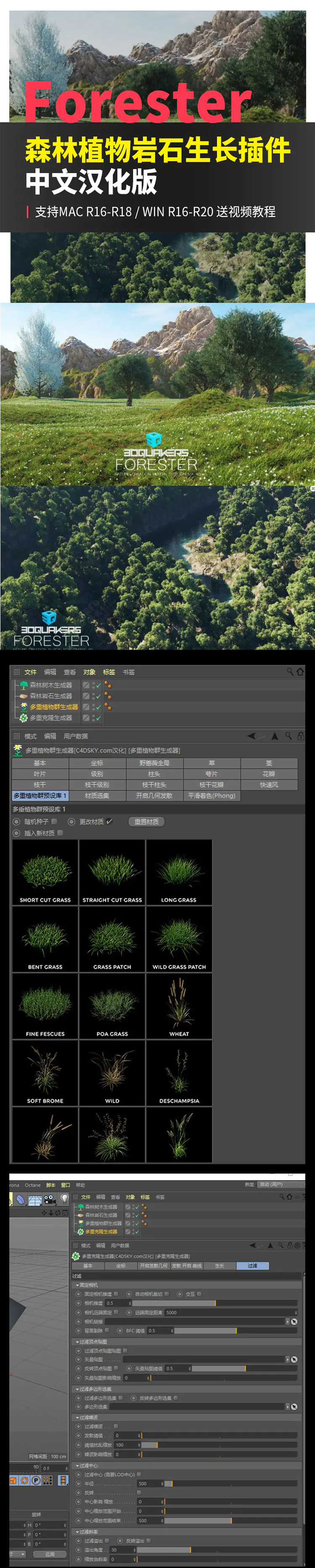The height and width of the screenshot is (1568, 315).
Task: Open the 材质选集 tab
Action: [97, 796]
